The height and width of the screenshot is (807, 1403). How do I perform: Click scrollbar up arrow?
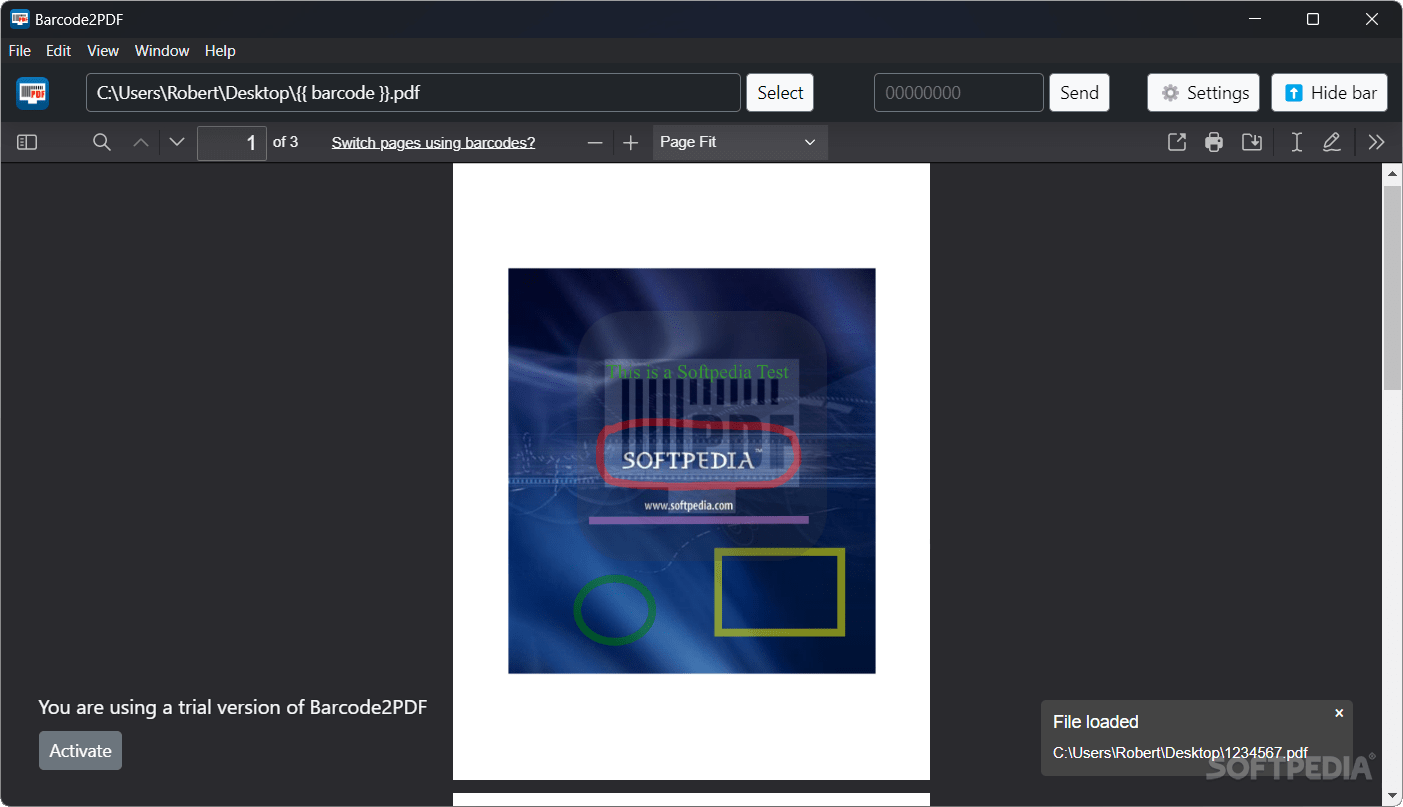pyautogui.click(x=1392, y=174)
